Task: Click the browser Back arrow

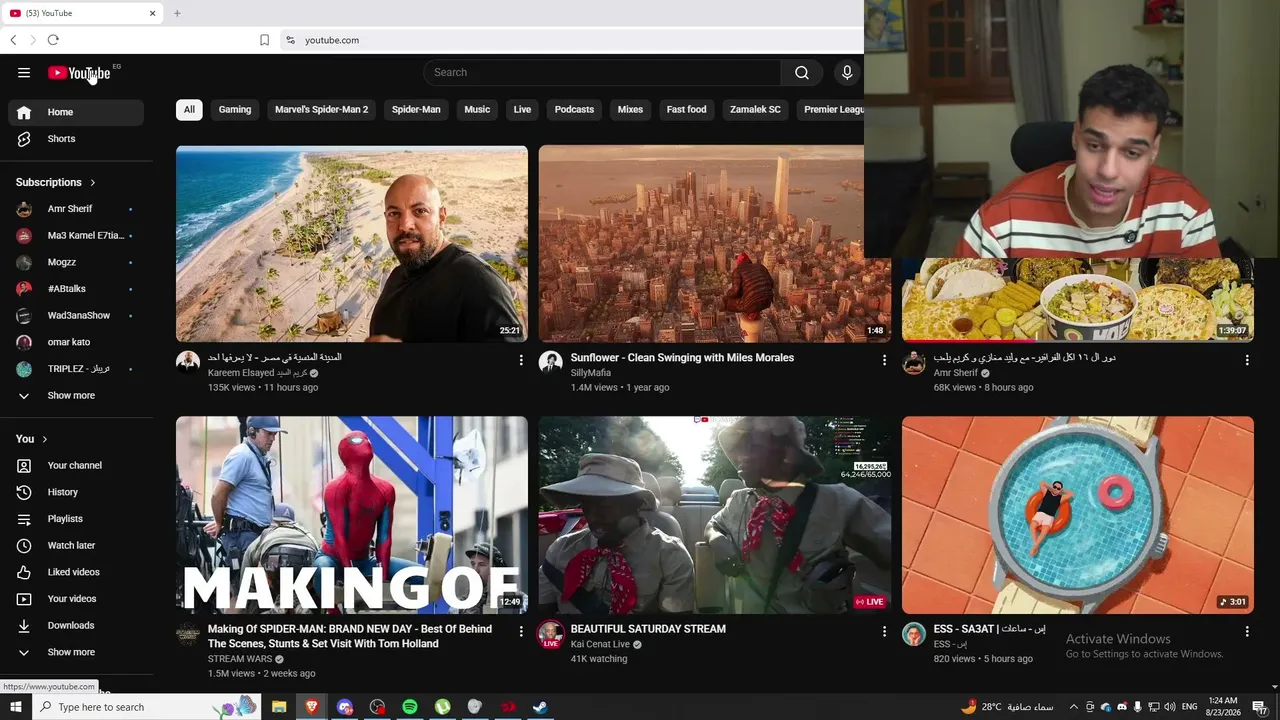Action: coord(13,40)
